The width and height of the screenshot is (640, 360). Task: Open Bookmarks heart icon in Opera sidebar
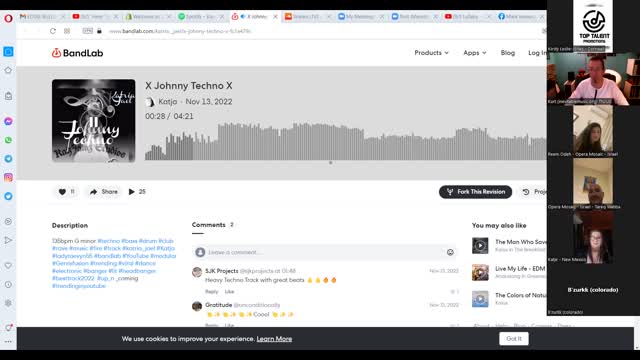point(8,266)
